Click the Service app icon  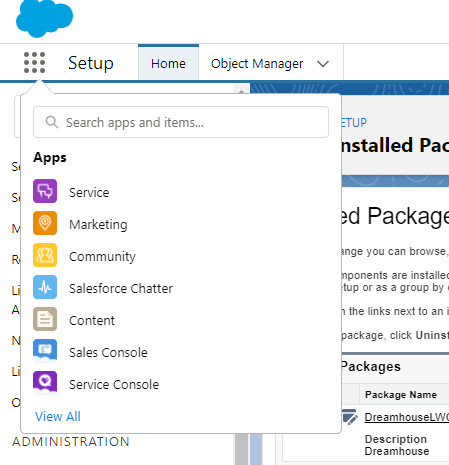click(x=45, y=191)
